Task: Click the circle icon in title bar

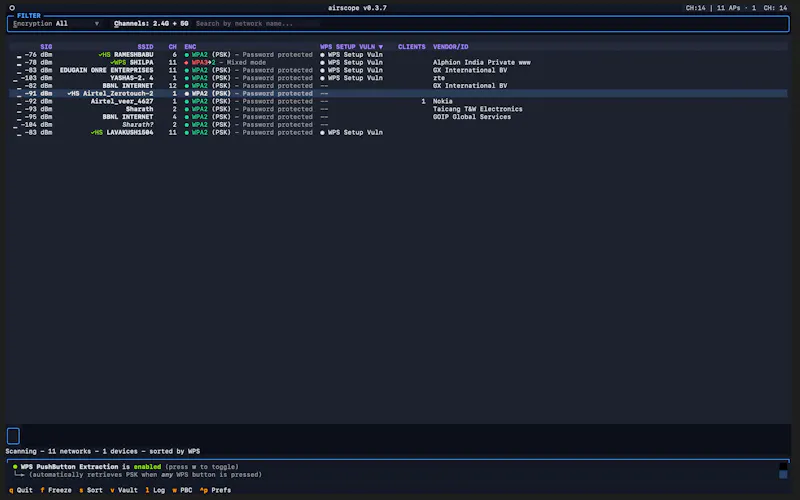Action: (12, 8)
